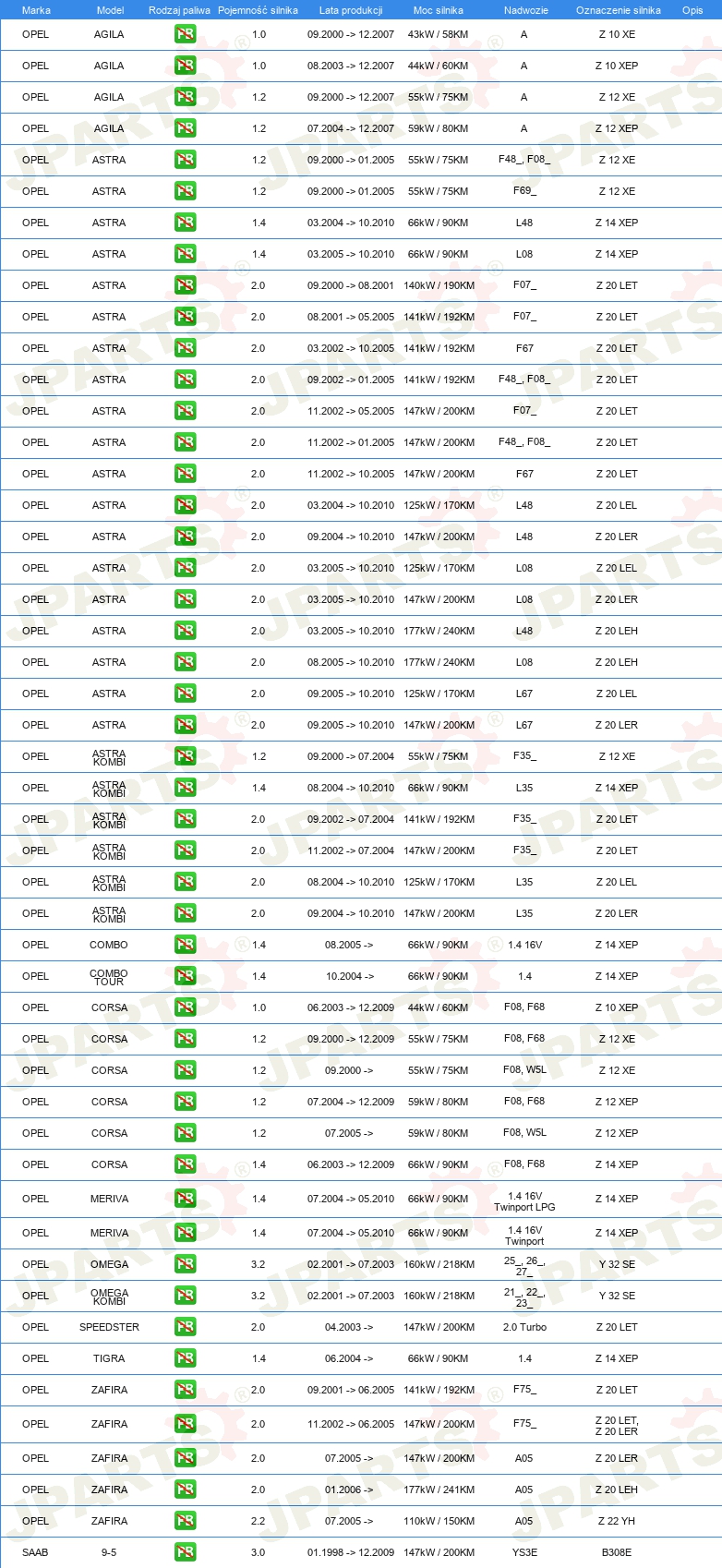This screenshot has width=722, height=1568.
Task: Sort by the Marka column header
Action: click(36, 10)
